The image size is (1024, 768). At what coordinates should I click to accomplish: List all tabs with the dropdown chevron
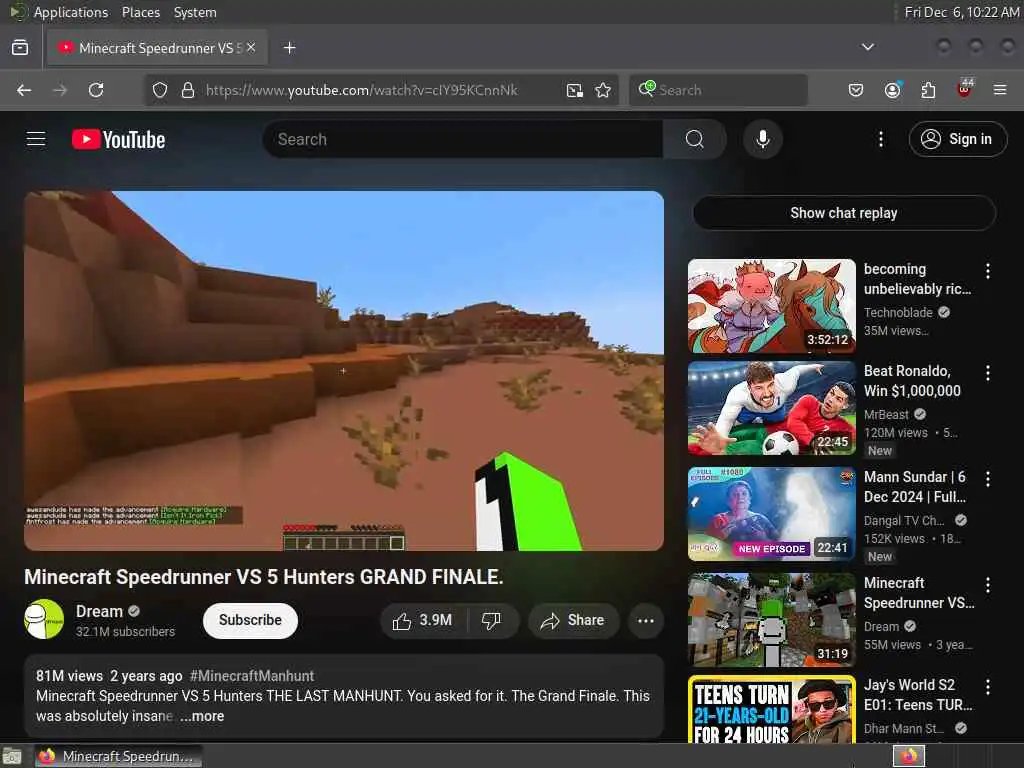(x=867, y=47)
